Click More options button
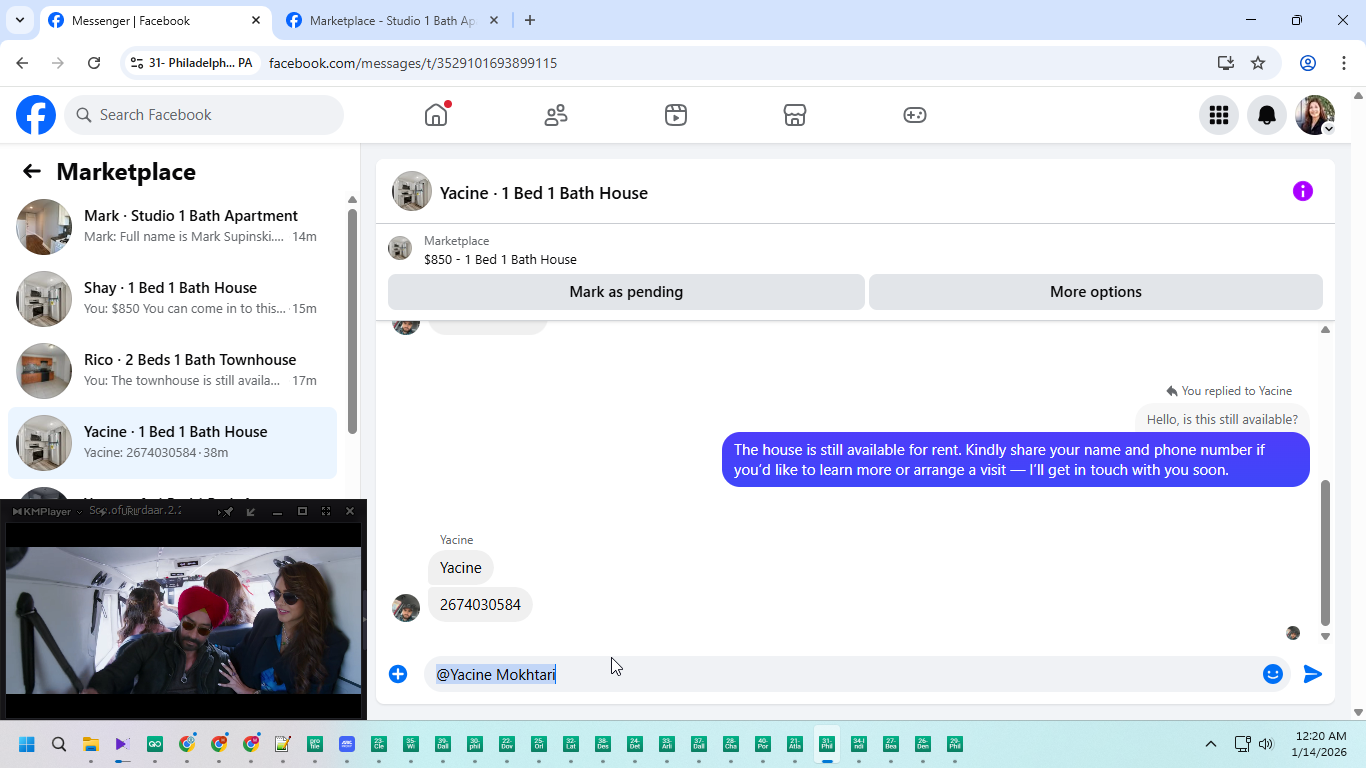The width and height of the screenshot is (1366, 768). 1096,292
